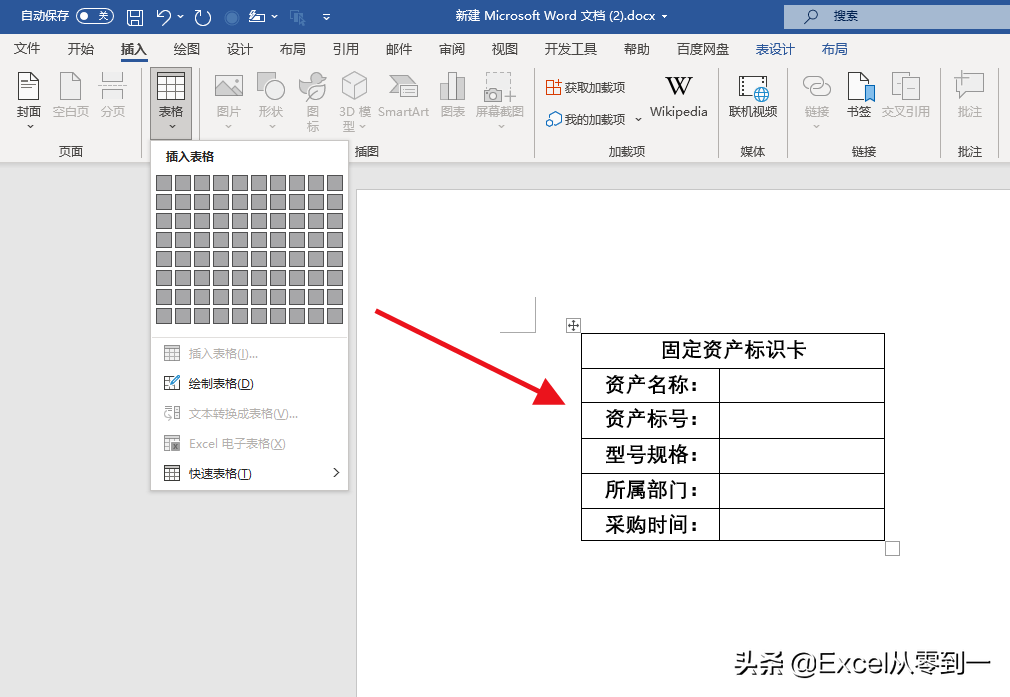Click the 资产名称 cell
The height and width of the screenshot is (697, 1010).
[651, 385]
